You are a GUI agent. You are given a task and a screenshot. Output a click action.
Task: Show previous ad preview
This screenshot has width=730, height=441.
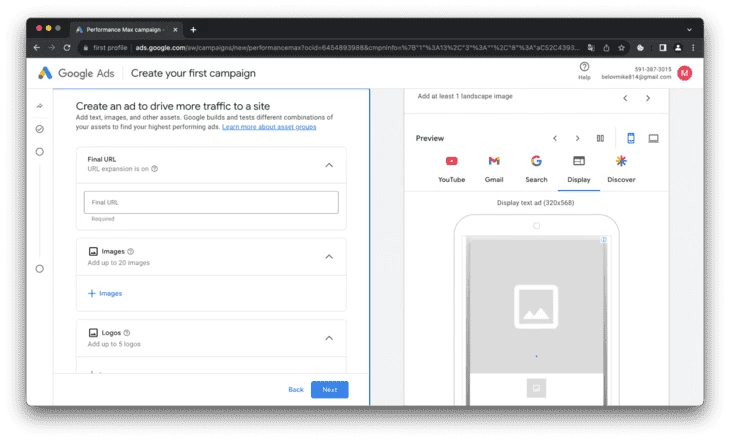[554, 138]
